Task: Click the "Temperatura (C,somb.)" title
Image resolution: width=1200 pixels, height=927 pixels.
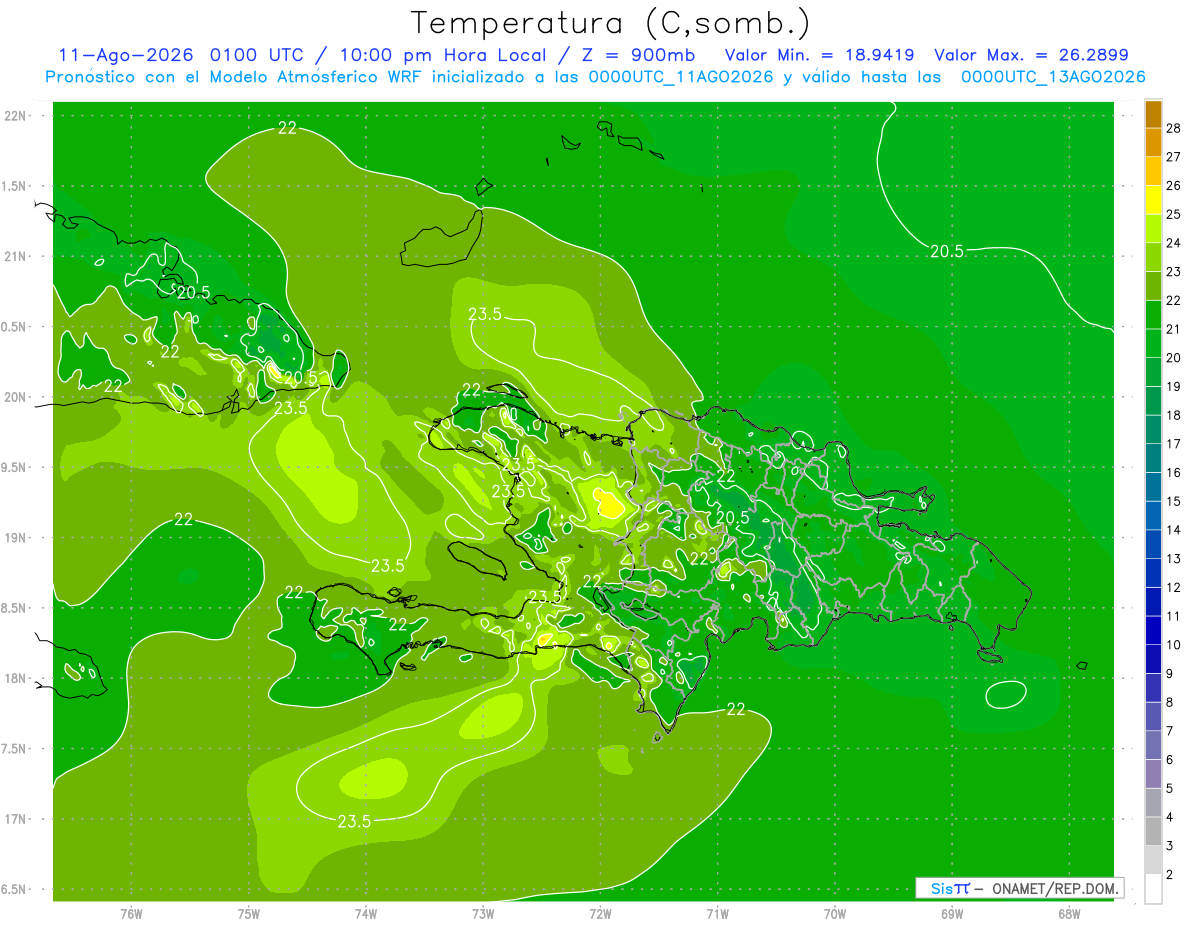Action: pos(610,23)
